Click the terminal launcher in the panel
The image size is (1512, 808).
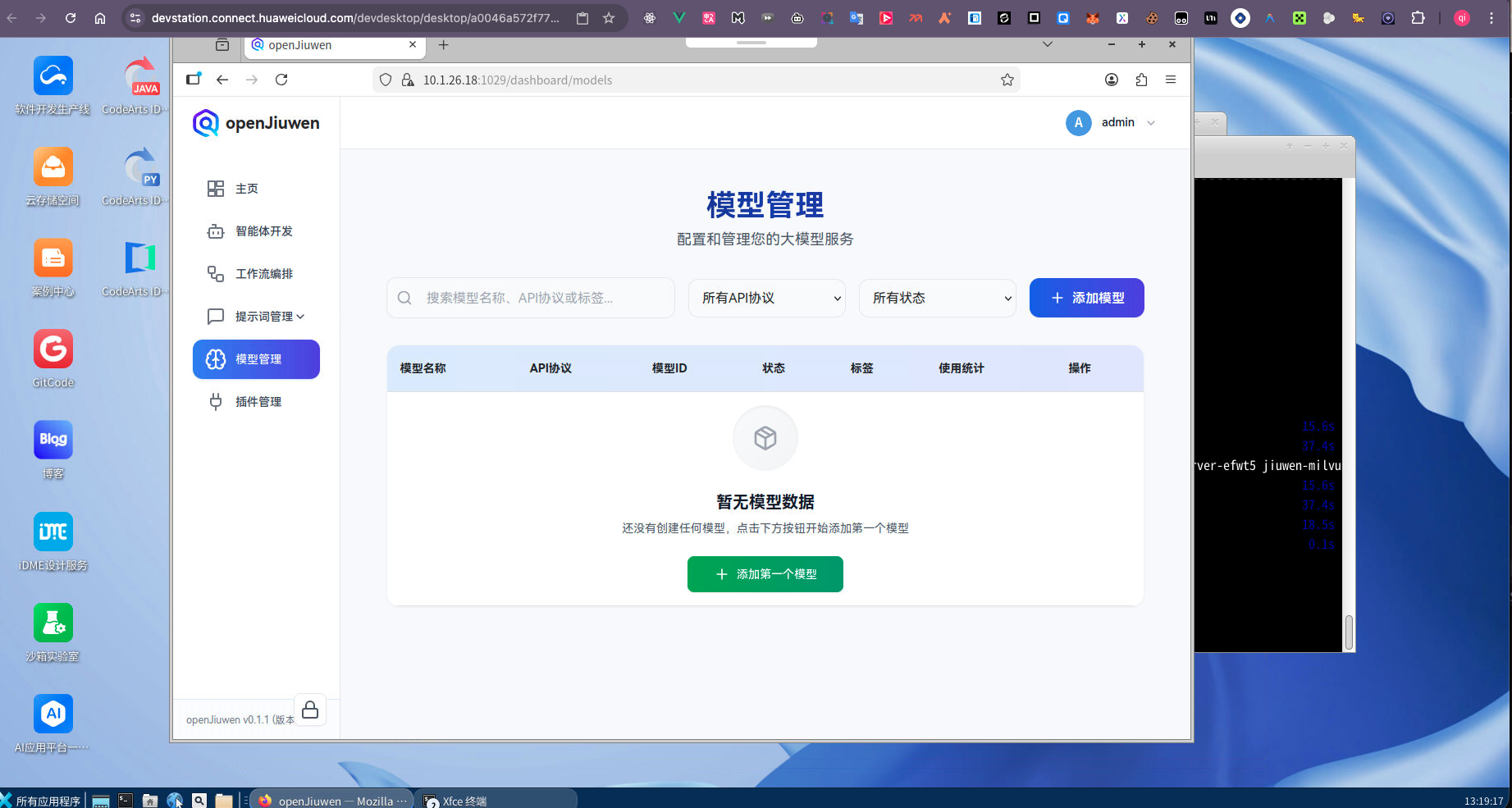pyautogui.click(x=126, y=801)
